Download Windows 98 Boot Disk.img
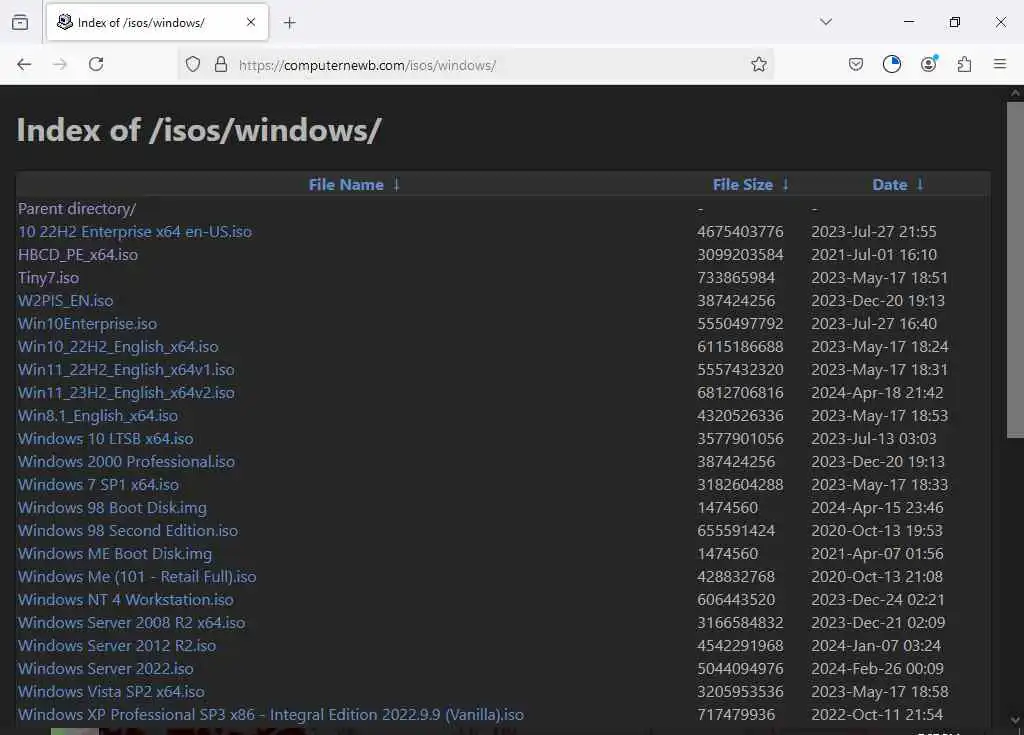Viewport: 1024px width, 735px height. 112,508
